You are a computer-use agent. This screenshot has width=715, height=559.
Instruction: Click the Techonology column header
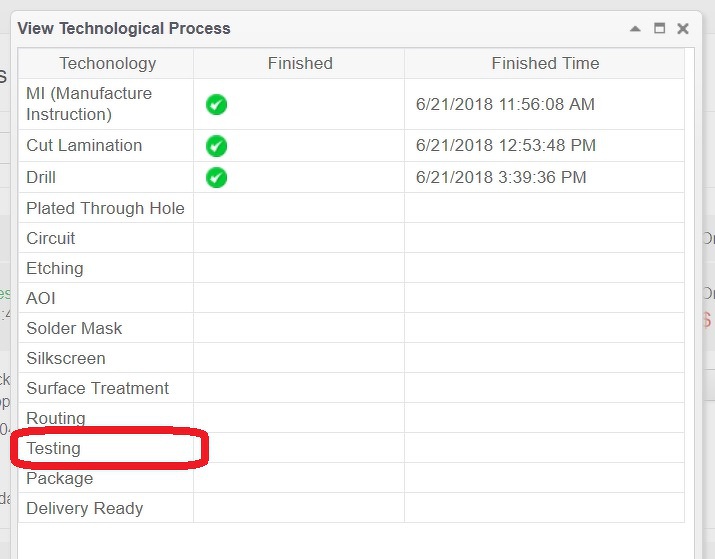pyautogui.click(x=107, y=63)
